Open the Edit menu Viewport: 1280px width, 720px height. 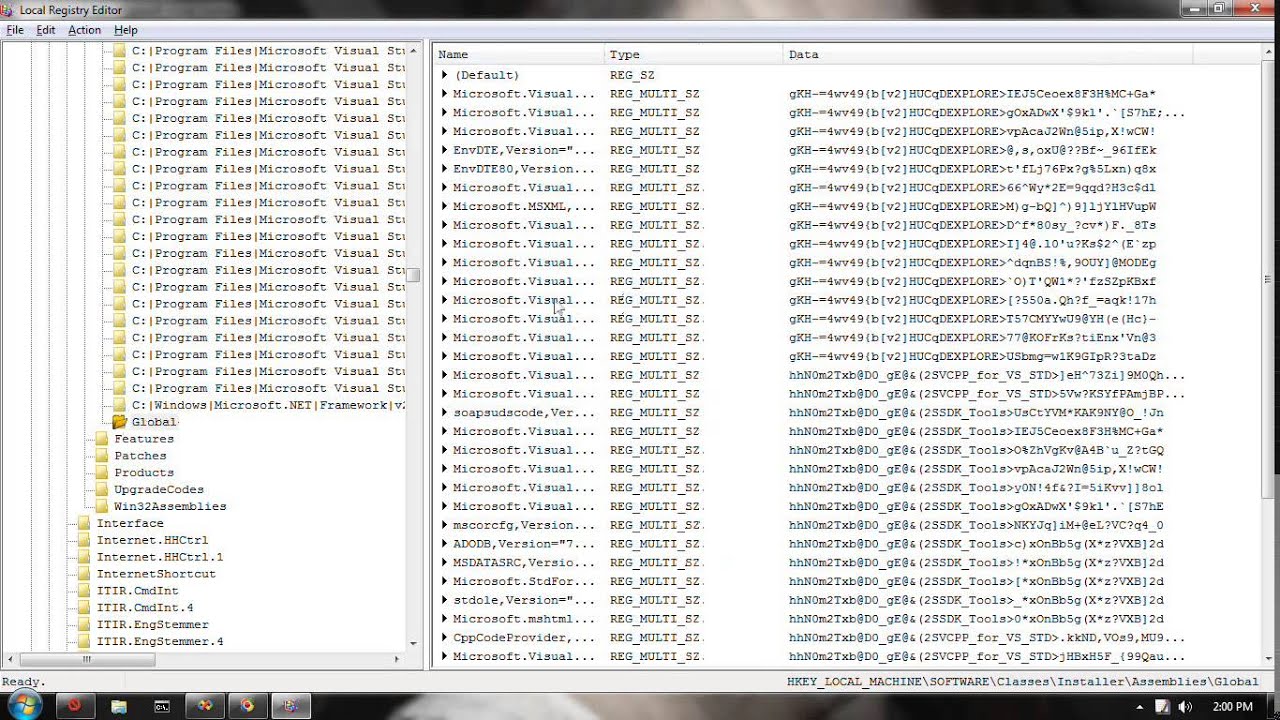tap(46, 30)
